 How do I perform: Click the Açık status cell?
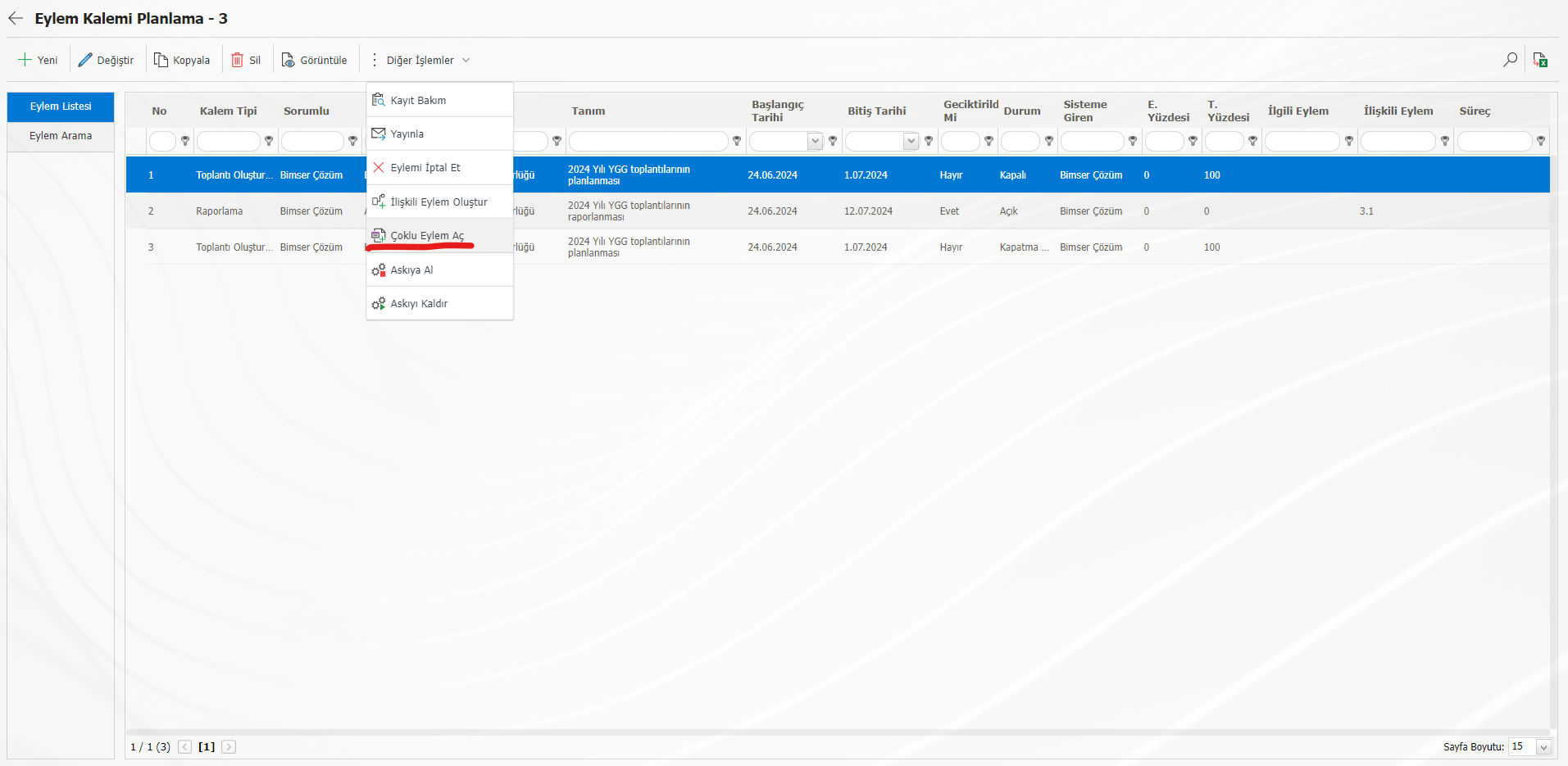(1008, 211)
